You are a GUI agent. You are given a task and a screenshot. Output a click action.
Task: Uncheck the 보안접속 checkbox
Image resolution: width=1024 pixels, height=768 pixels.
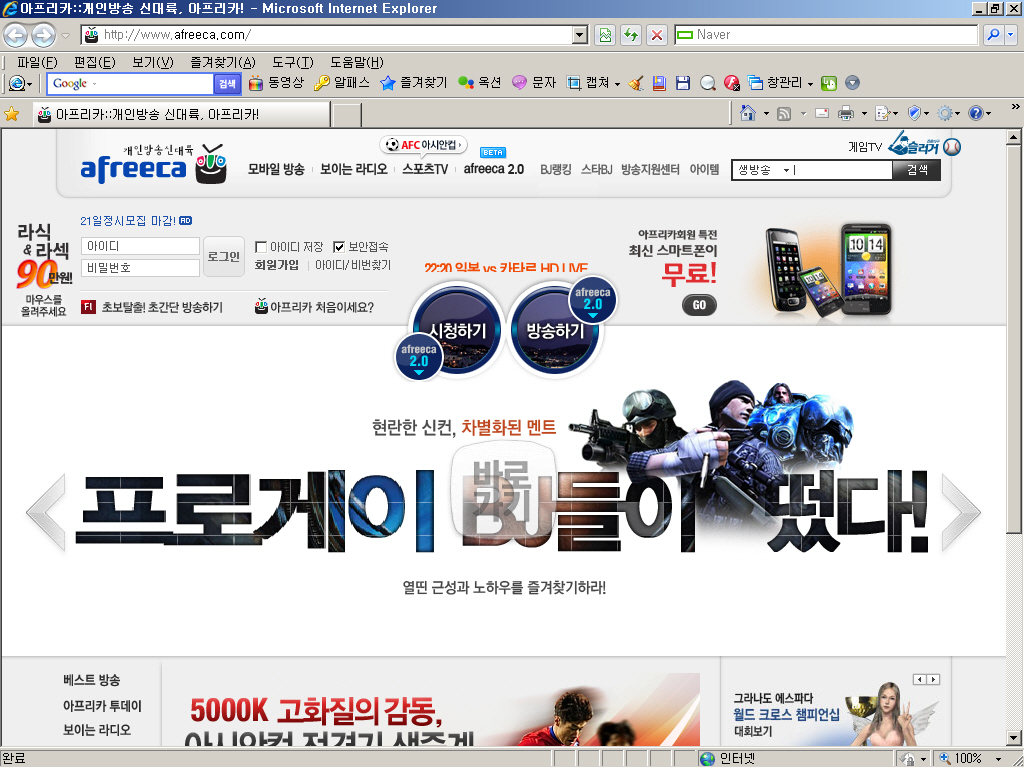tap(338, 247)
